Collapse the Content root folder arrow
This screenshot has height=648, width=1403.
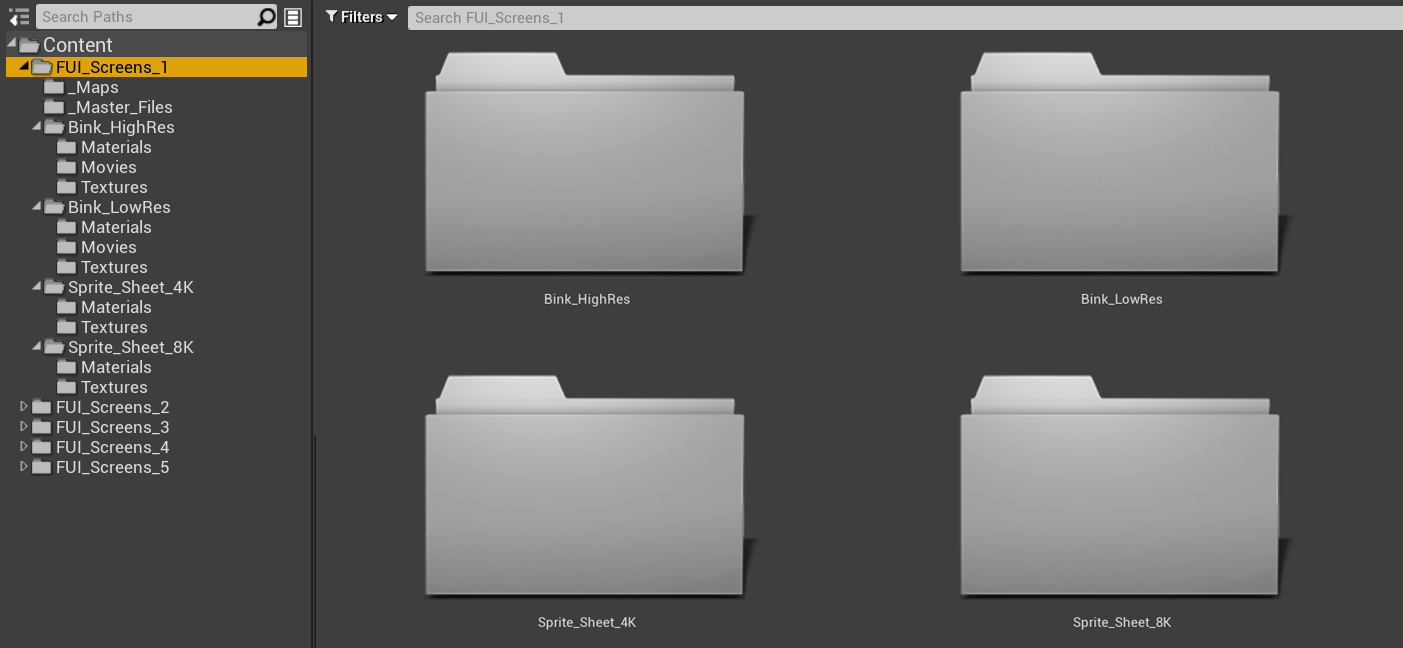point(12,43)
